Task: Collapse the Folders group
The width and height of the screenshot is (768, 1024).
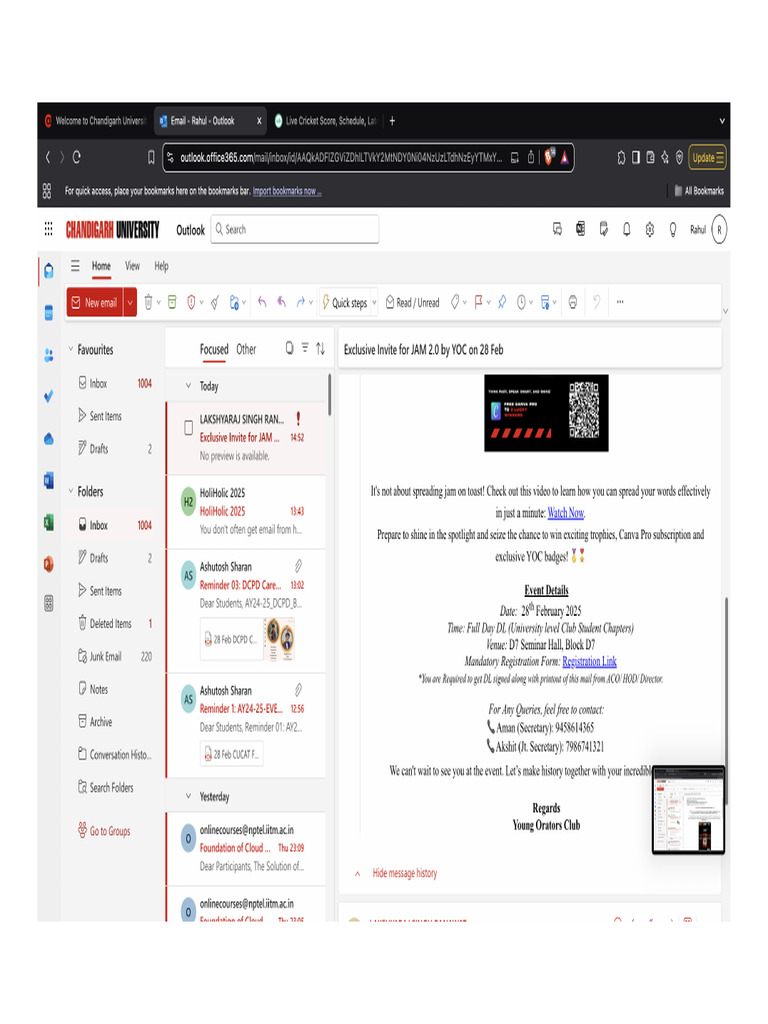Action: 71,491
